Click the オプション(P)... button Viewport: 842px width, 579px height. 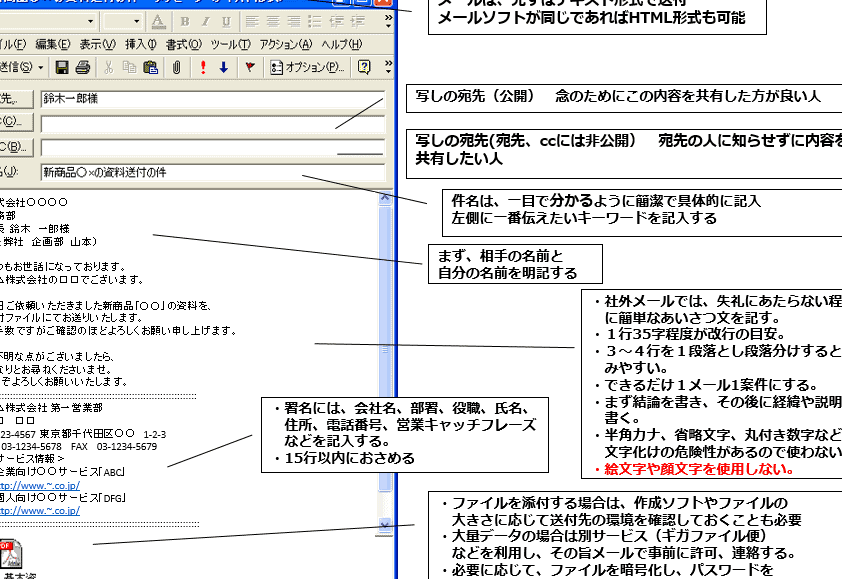point(307,67)
